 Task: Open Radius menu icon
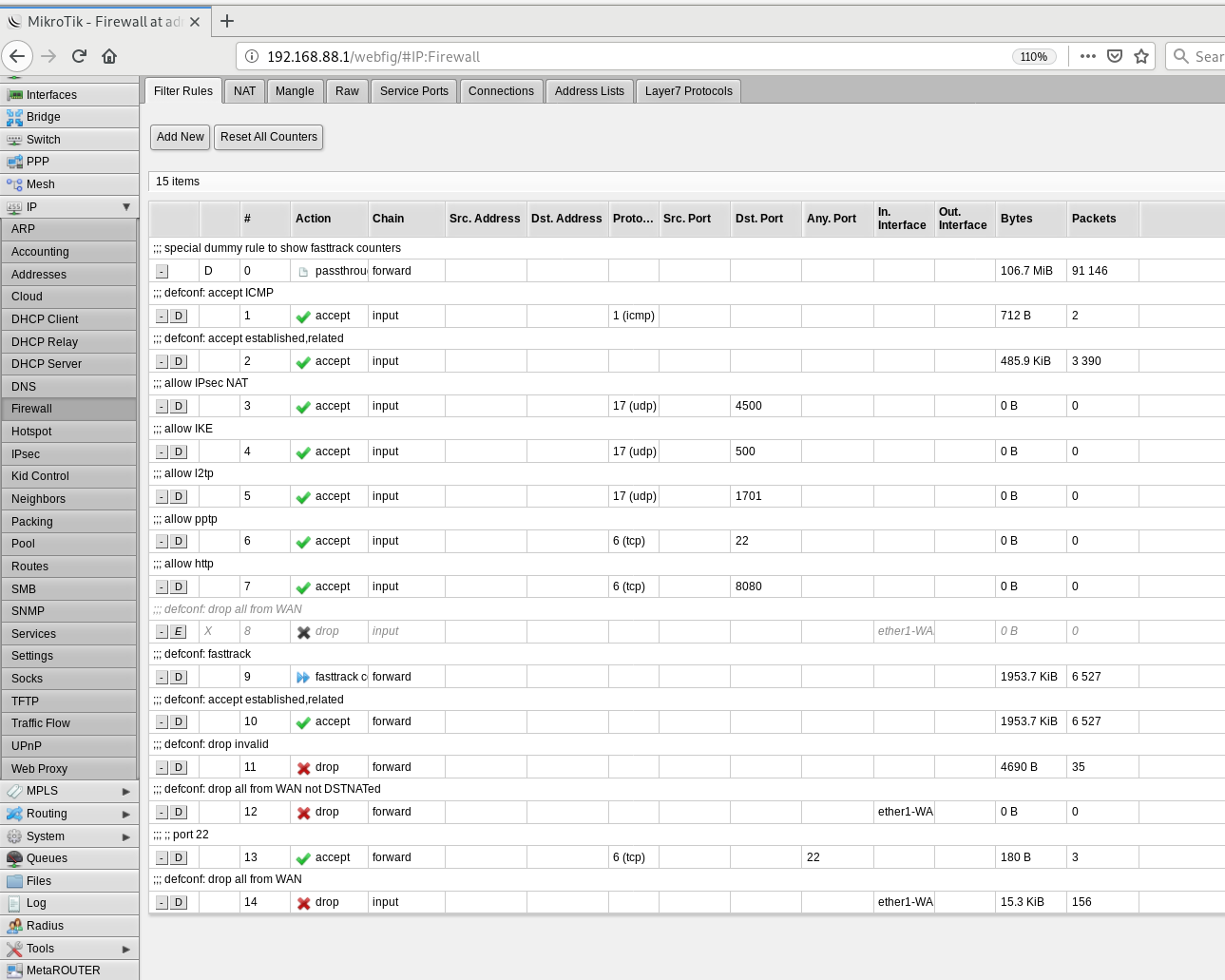pos(14,926)
